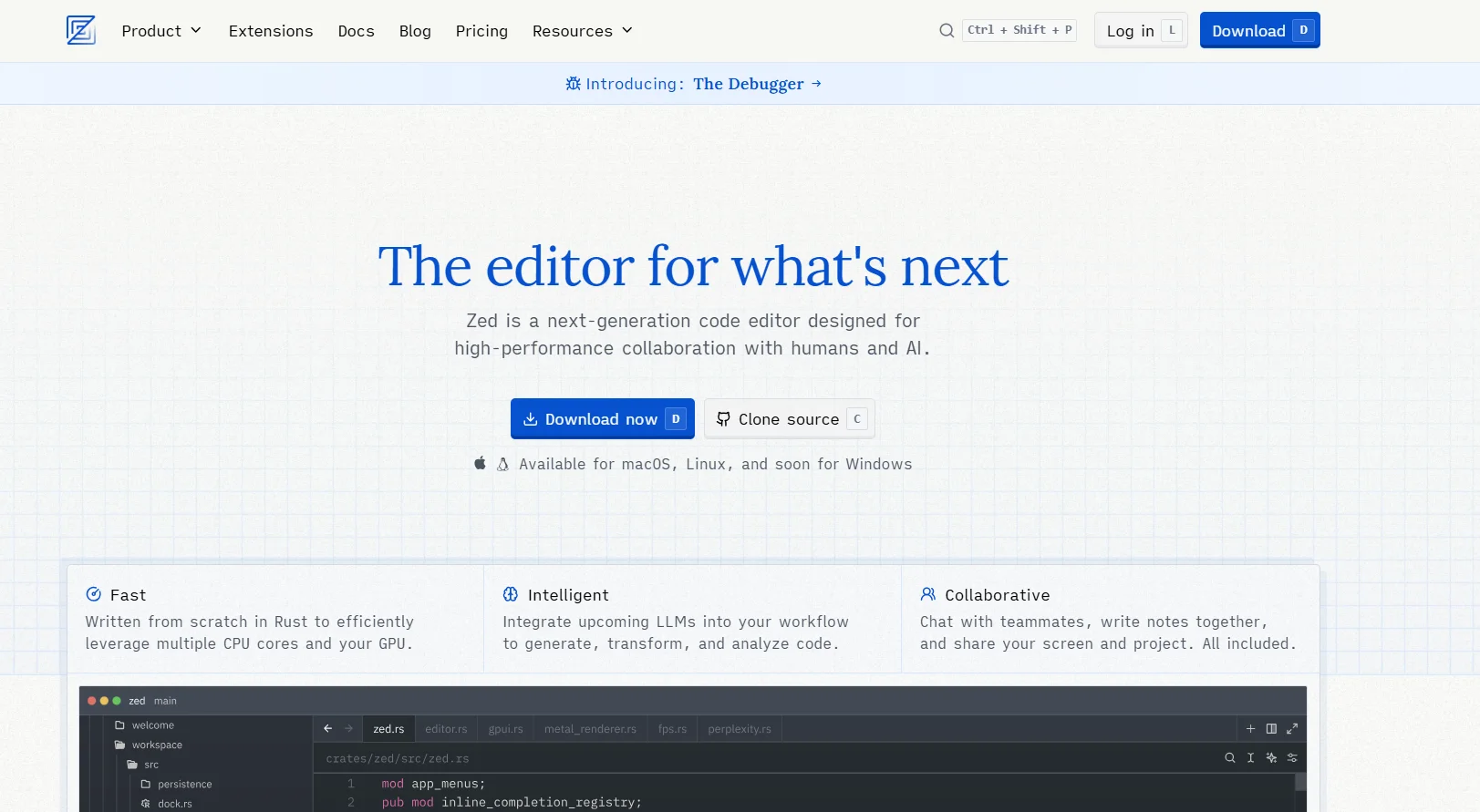Click the plus icon to add a new tab
This screenshot has height=812, width=1480.
1250,729
